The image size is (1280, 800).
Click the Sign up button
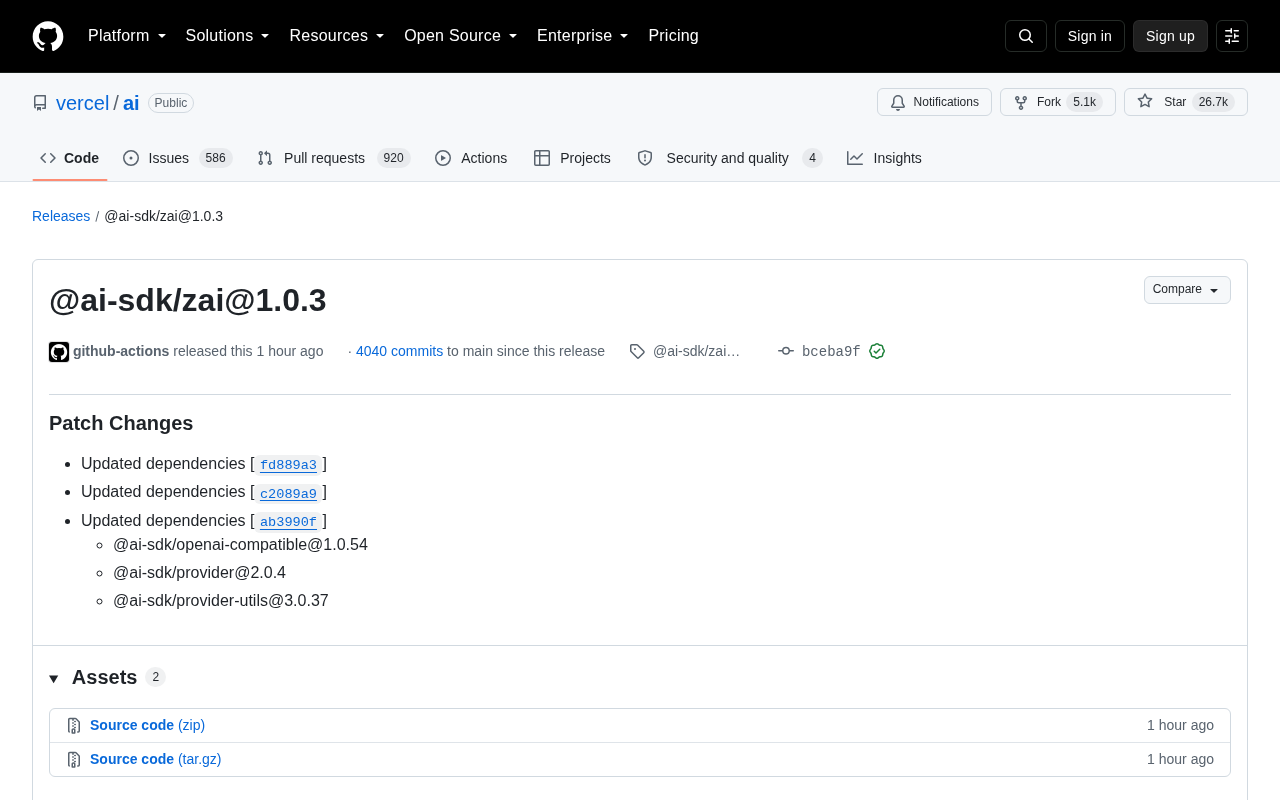pyautogui.click(x=1170, y=36)
